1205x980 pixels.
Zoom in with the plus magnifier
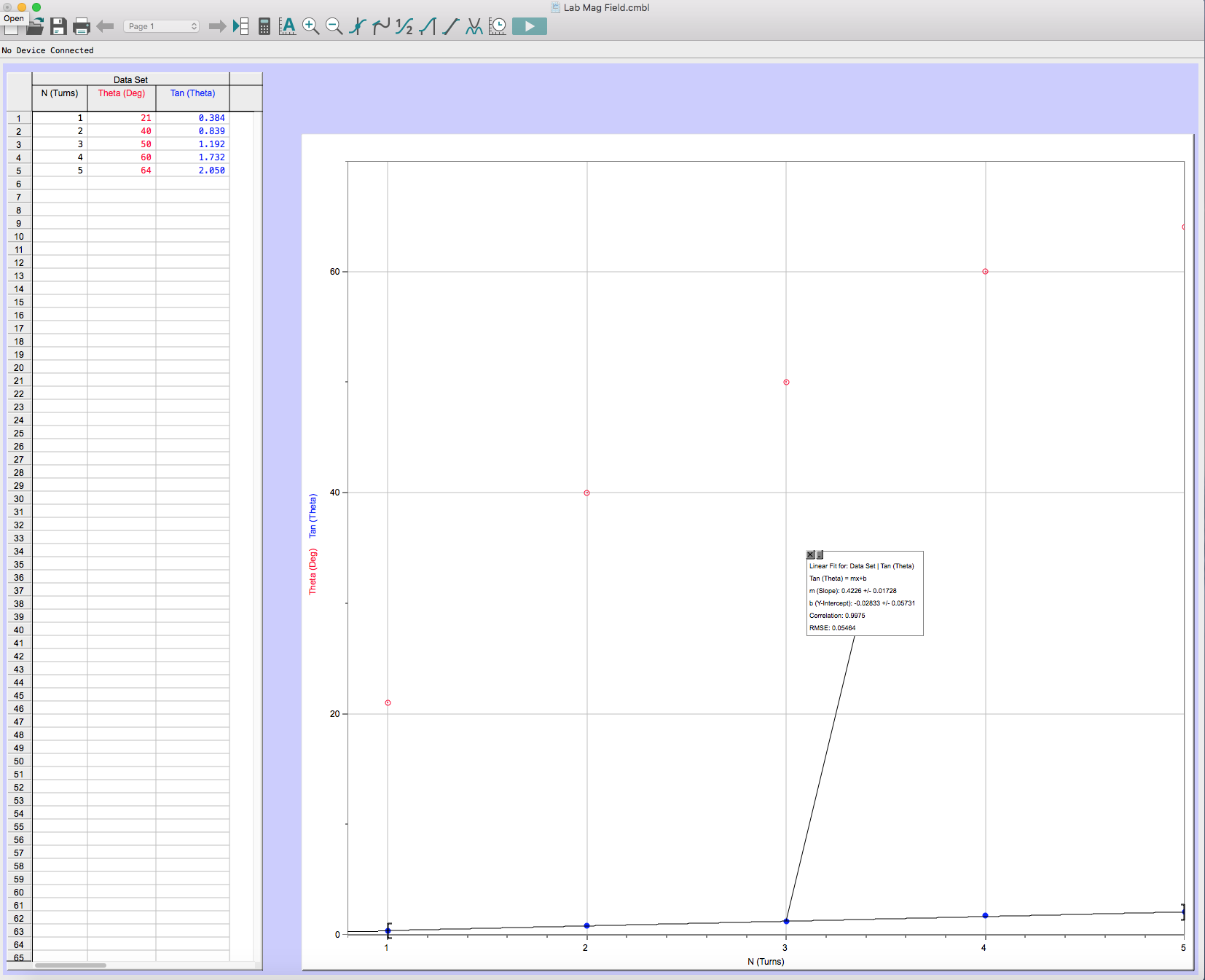pos(311,27)
